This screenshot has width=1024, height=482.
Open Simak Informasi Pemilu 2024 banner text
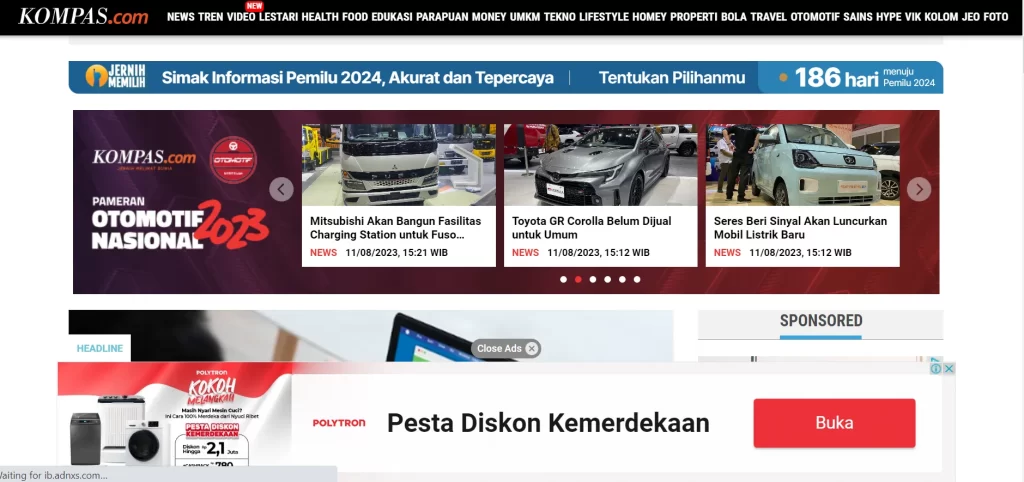357,78
